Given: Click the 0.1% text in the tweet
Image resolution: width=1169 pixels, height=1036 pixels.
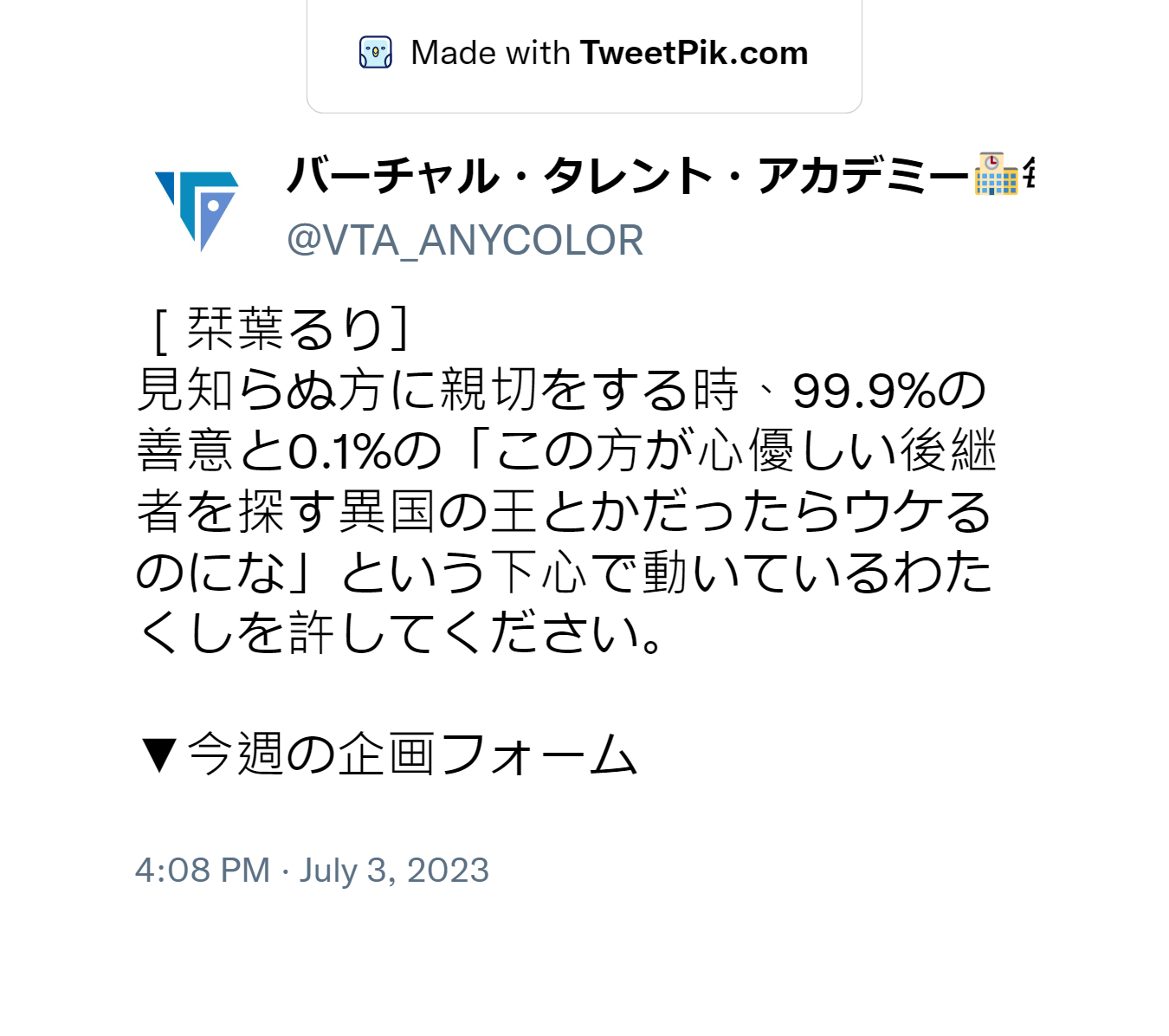Looking at the screenshot, I should click(341, 451).
